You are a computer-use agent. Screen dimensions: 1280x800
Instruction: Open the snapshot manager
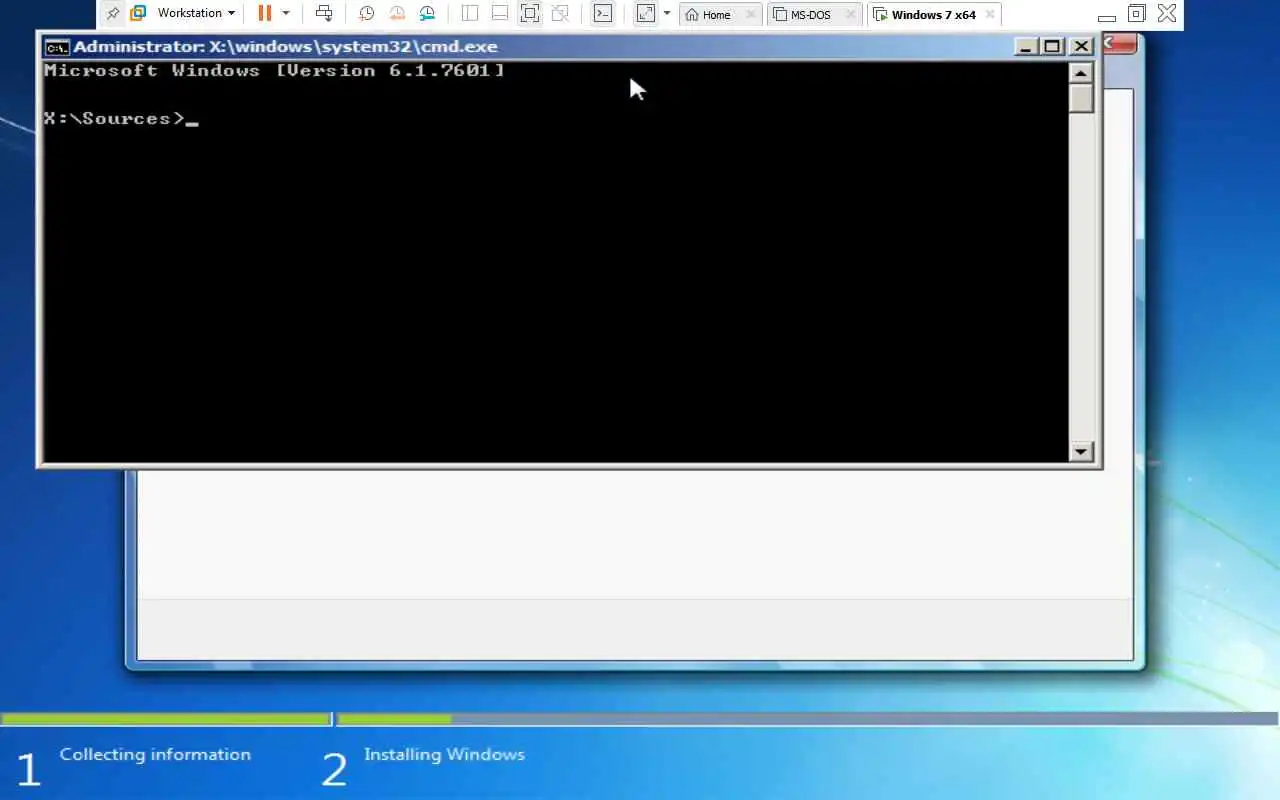(427, 14)
